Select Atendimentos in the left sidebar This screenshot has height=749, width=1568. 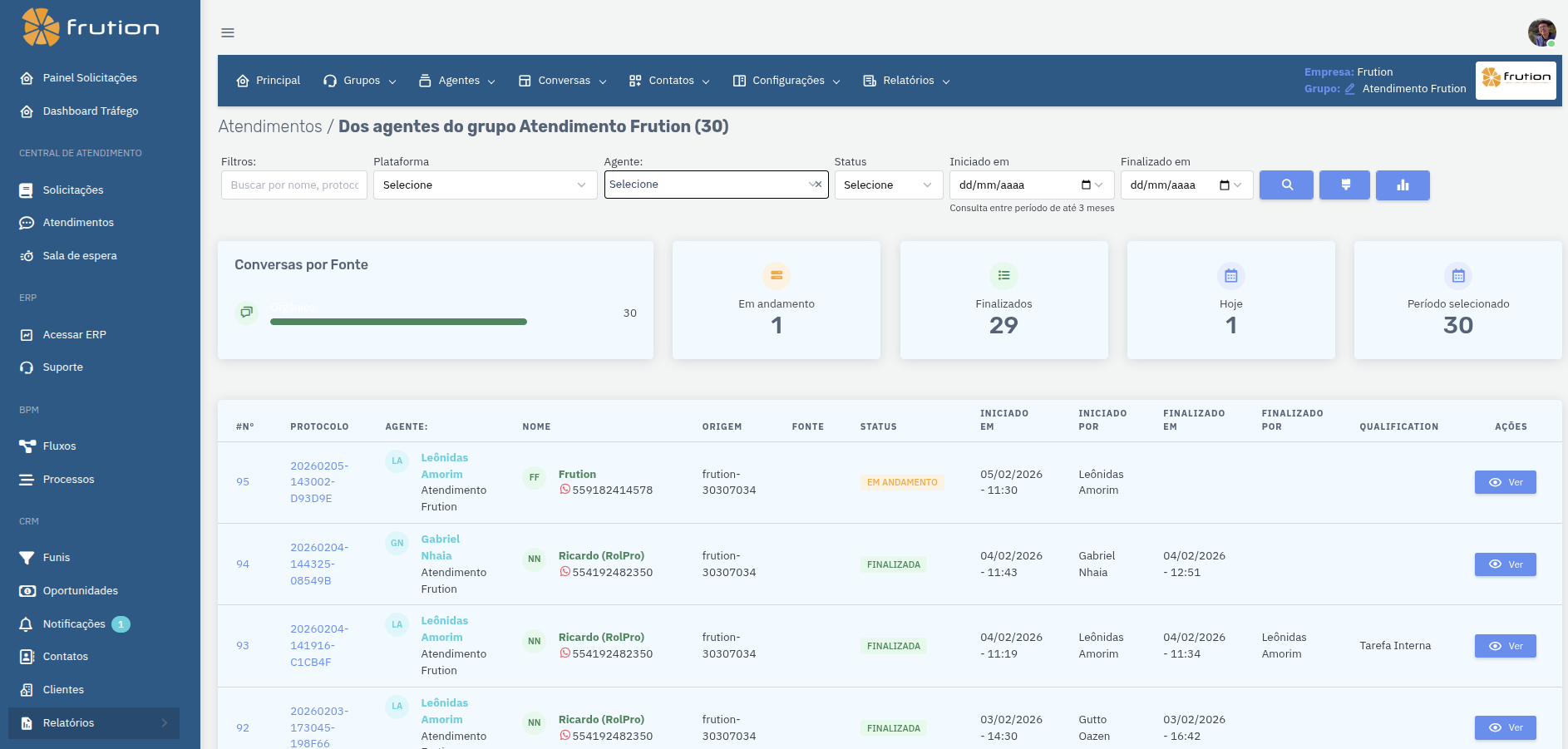78,223
